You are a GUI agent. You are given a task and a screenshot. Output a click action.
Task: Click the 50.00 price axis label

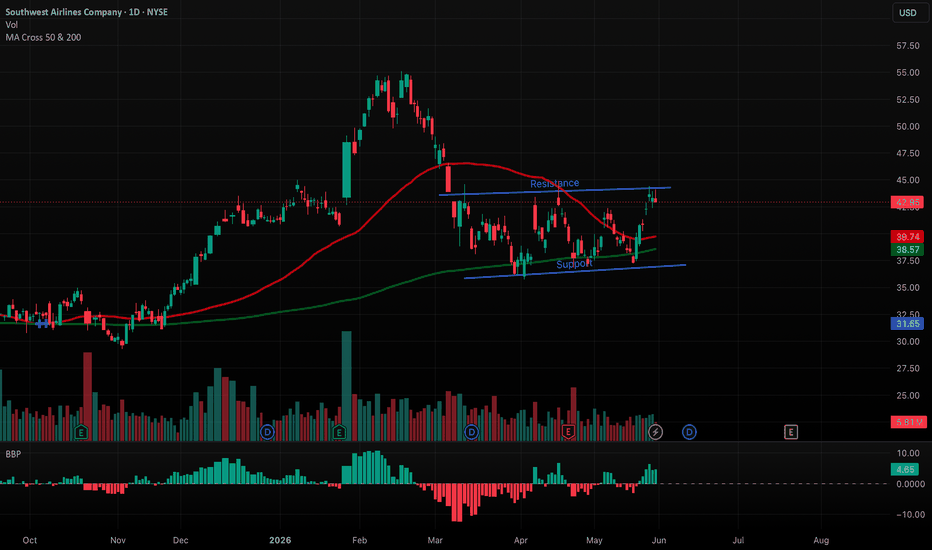(x=908, y=127)
